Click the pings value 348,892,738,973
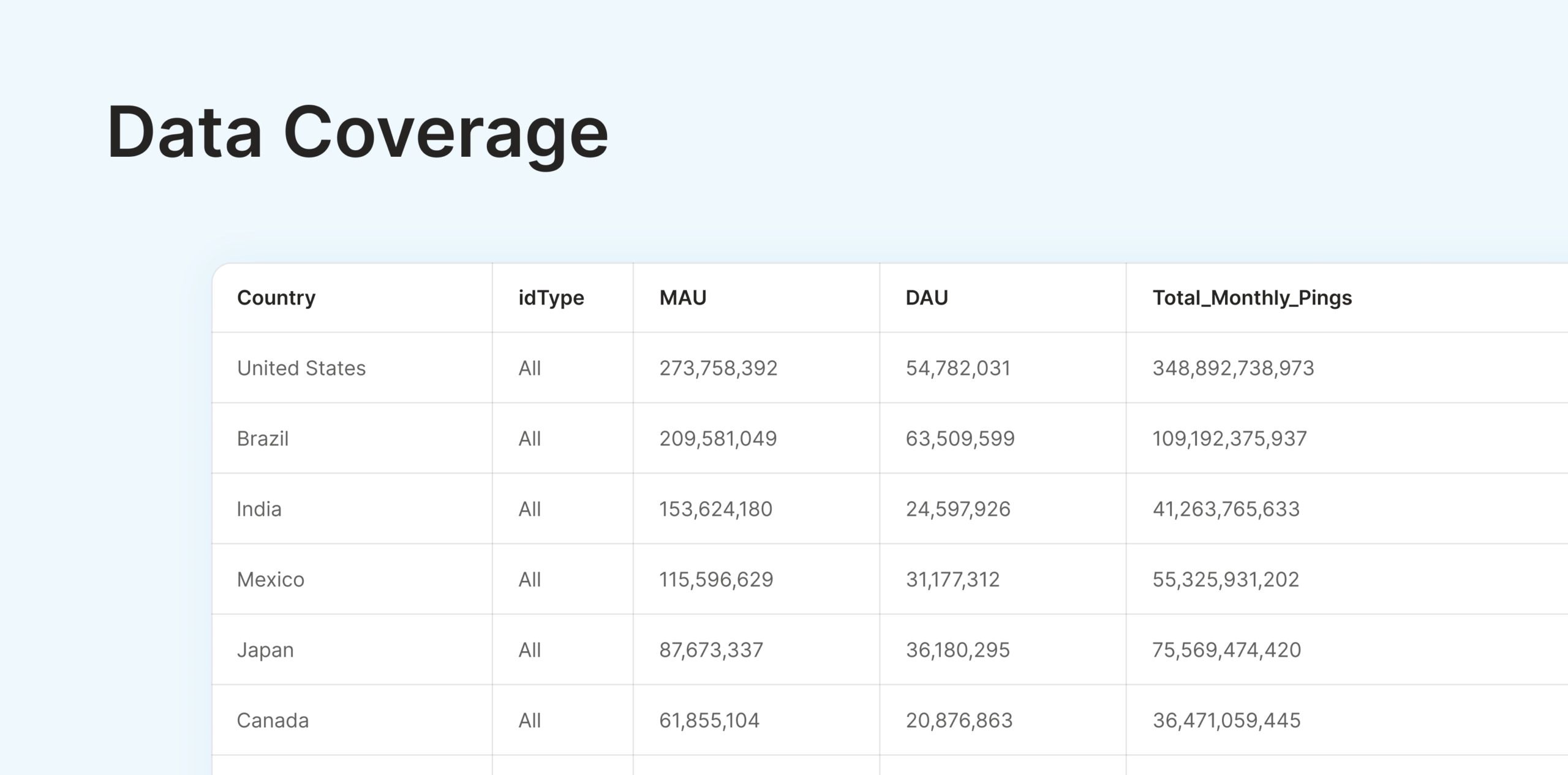The width and height of the screenshot is (1568, 775). (x=1234, y=368)
